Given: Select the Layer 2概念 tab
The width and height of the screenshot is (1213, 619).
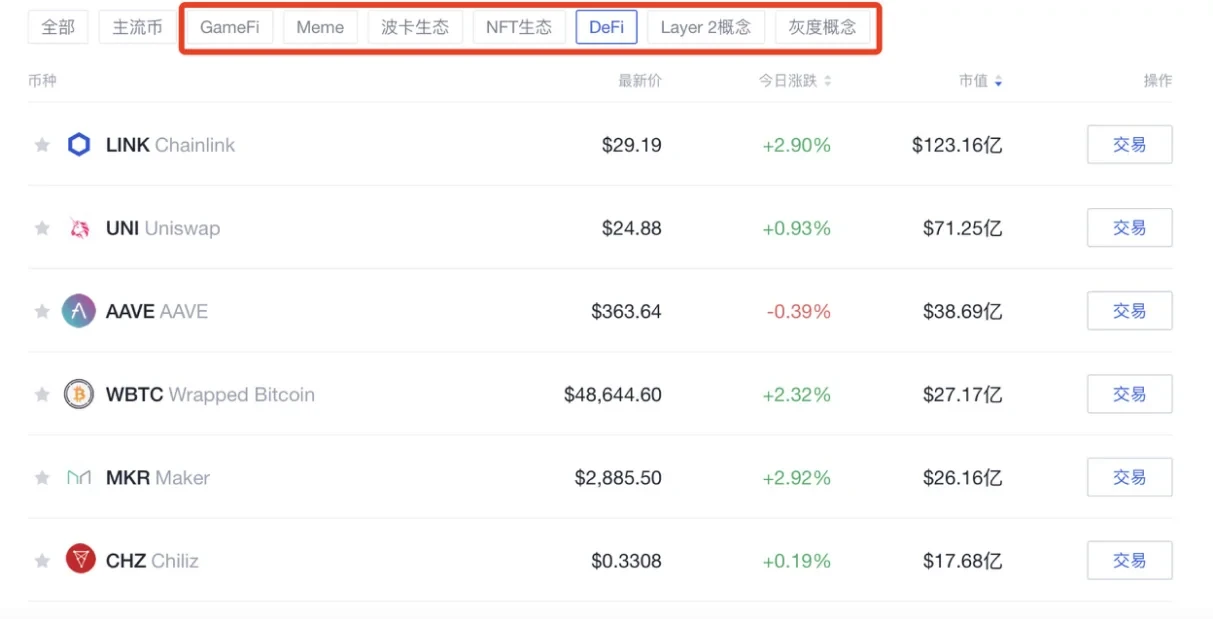Looking at the screenshot, I should [x=705, y=27].
